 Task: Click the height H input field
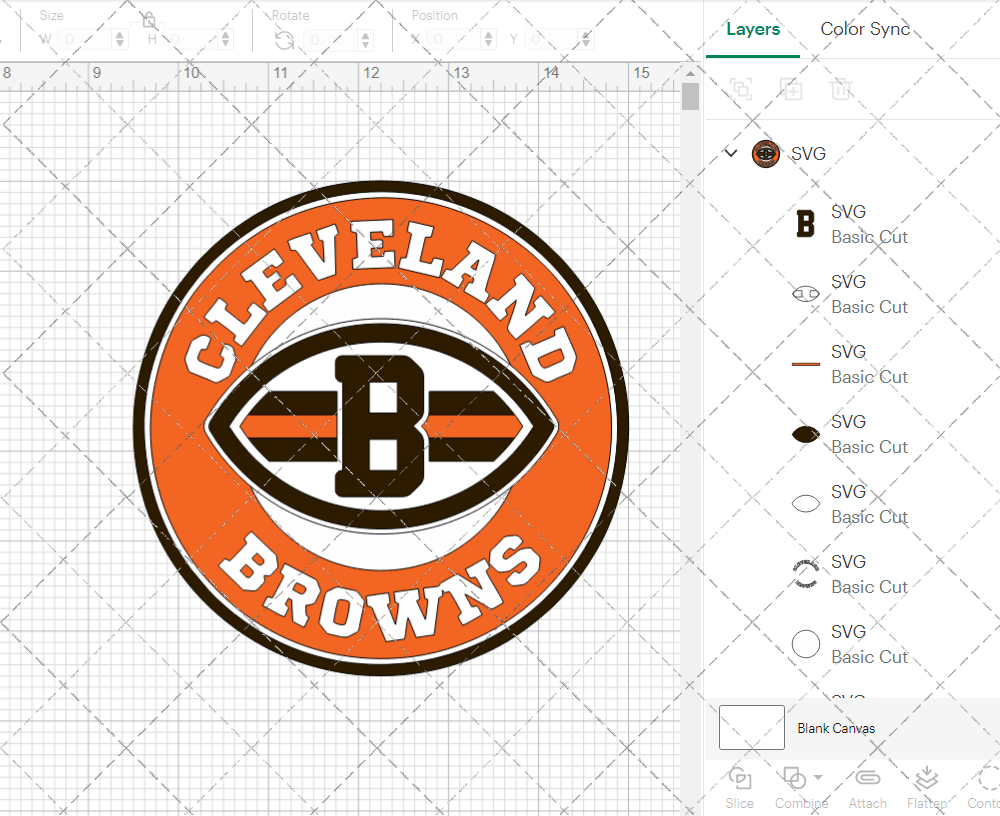(191, 40)
